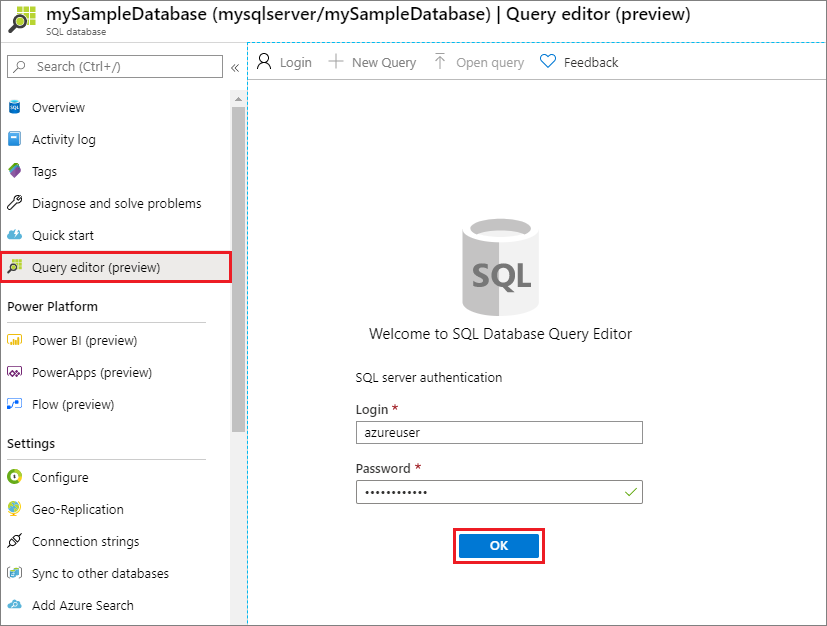Open the Geo-Replication globe icon
This screenshot has width=827, height=626.
[x=18, y=509]
